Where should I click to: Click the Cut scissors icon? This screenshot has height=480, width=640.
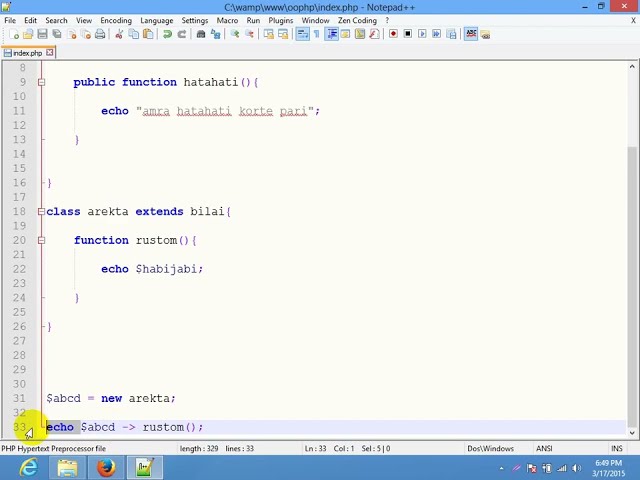[x=119, y=34]
